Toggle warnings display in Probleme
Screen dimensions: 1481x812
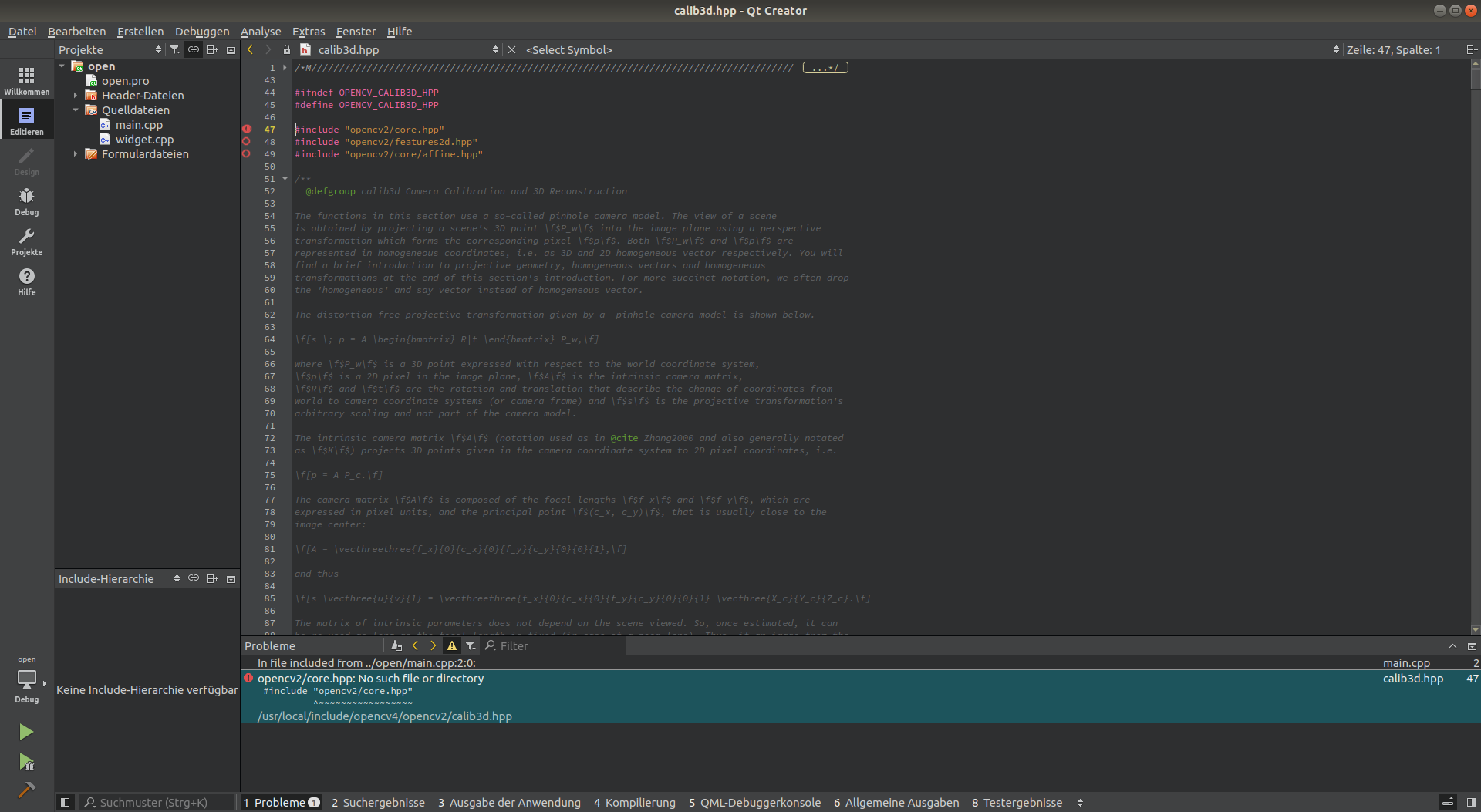(452, 645)
